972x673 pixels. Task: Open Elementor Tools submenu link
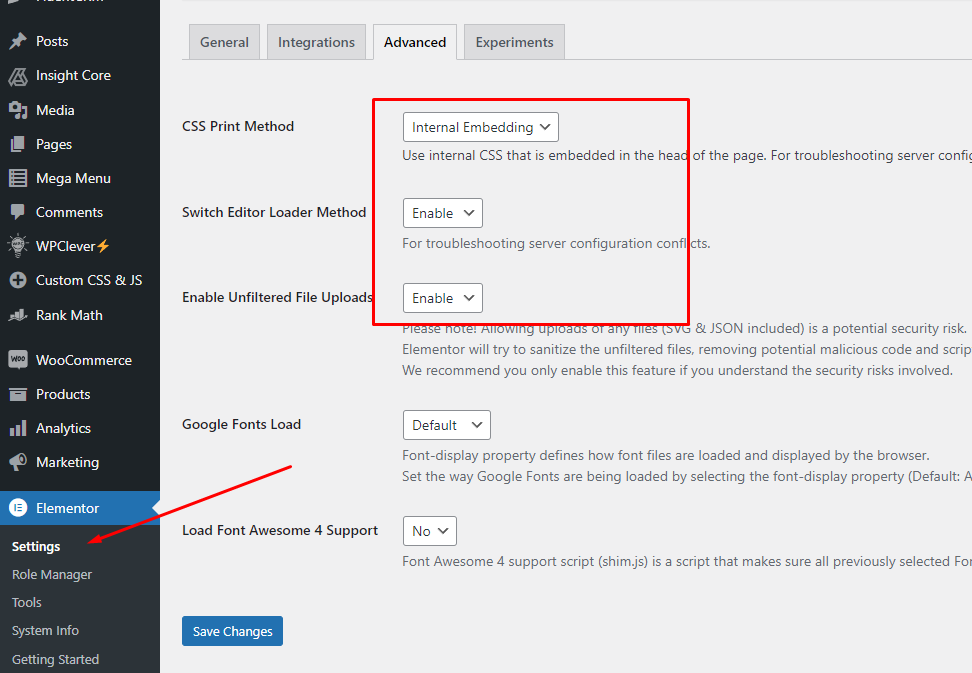coord(27,602)
